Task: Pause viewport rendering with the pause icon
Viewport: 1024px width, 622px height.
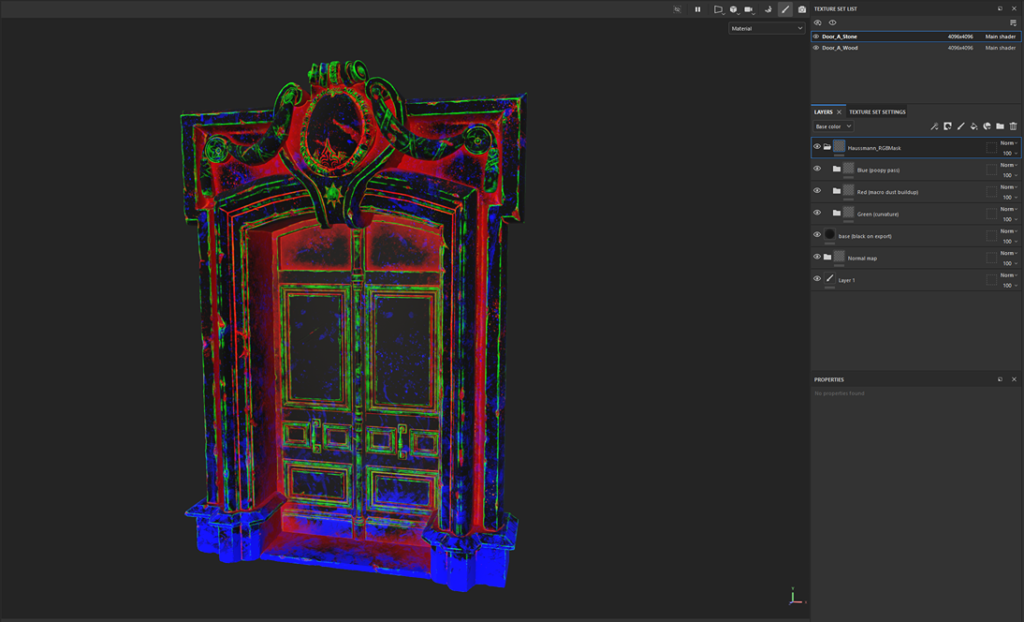Action: point(698,9)
